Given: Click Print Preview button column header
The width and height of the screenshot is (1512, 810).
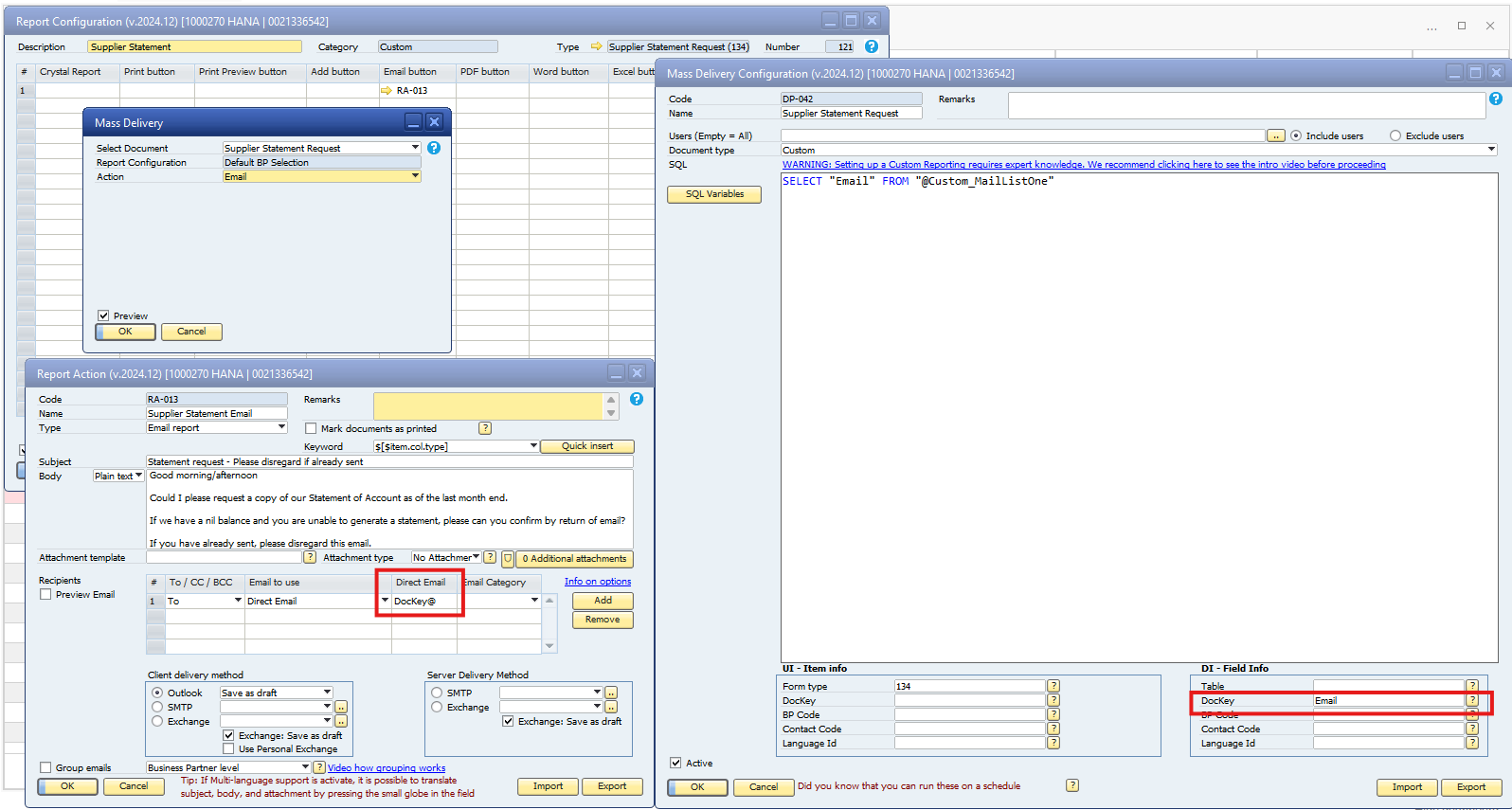Looking at the screenshot, I should coord(250,72).
